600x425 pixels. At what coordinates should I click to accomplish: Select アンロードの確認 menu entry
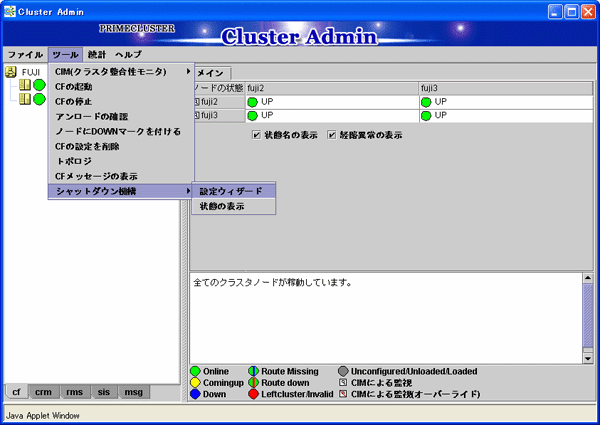point(121,117)
